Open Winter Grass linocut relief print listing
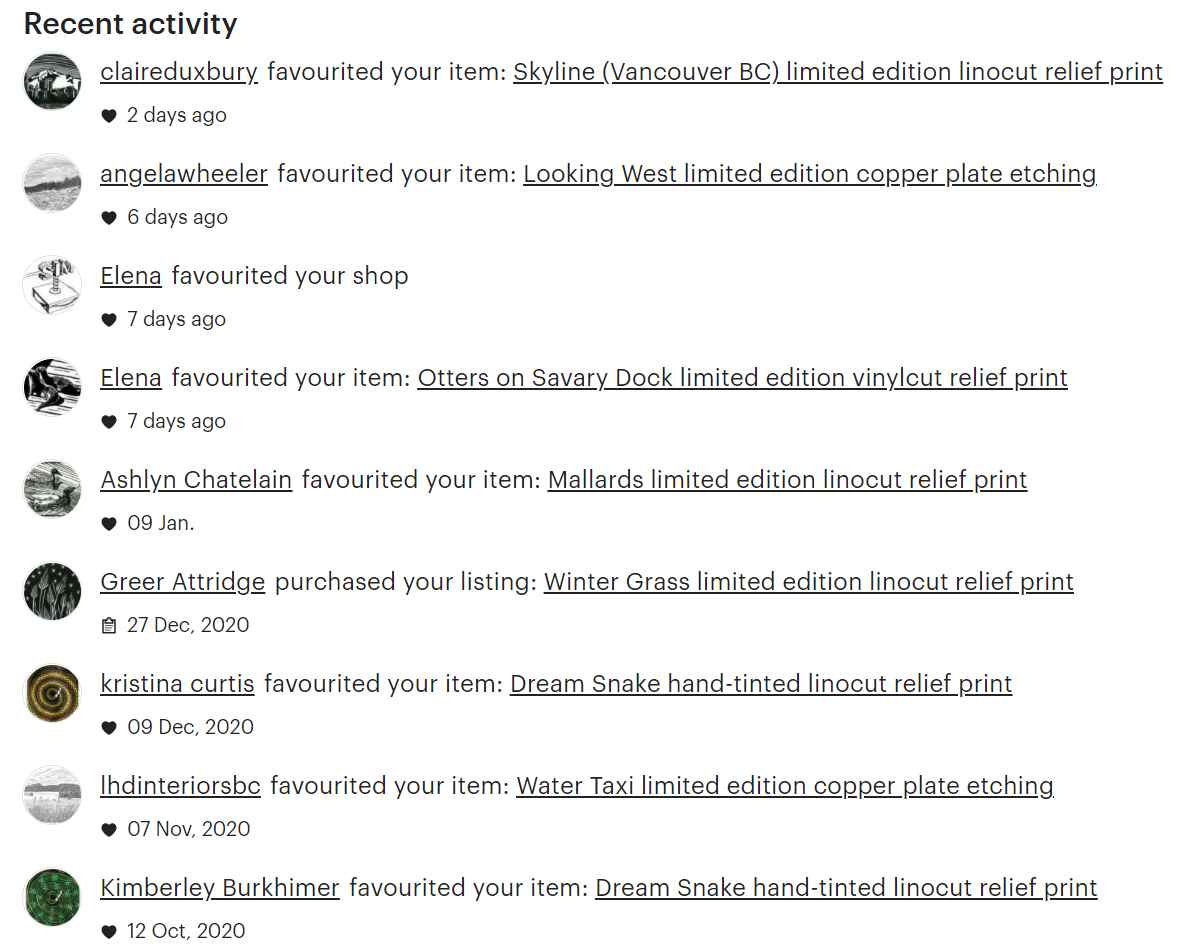This screenshot has width=1180, height=946. pos(809,582)
